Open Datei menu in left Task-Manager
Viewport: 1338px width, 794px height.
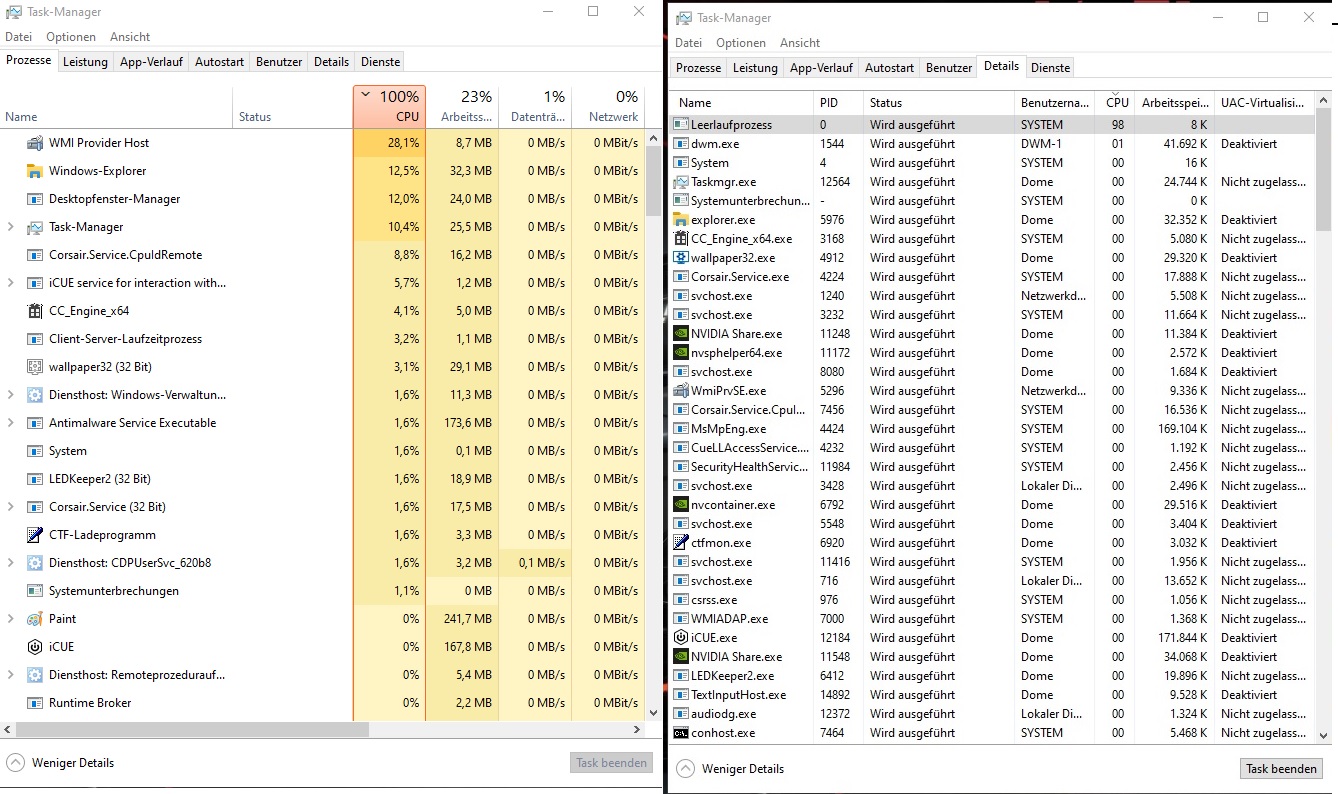pyautogui.click(x=19, y=37)
